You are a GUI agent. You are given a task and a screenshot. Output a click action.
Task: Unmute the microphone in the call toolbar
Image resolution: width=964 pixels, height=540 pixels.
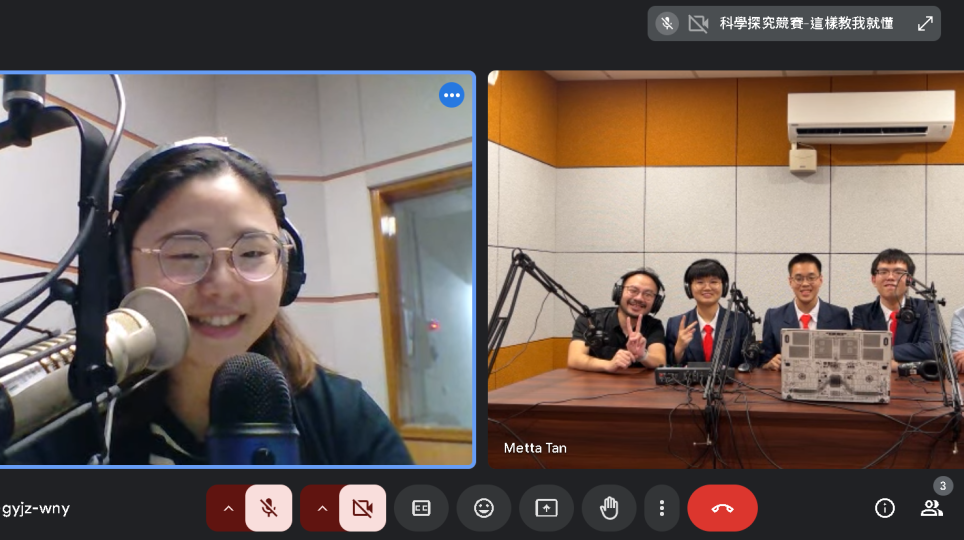pyautogui.click(x=269, y=508)
